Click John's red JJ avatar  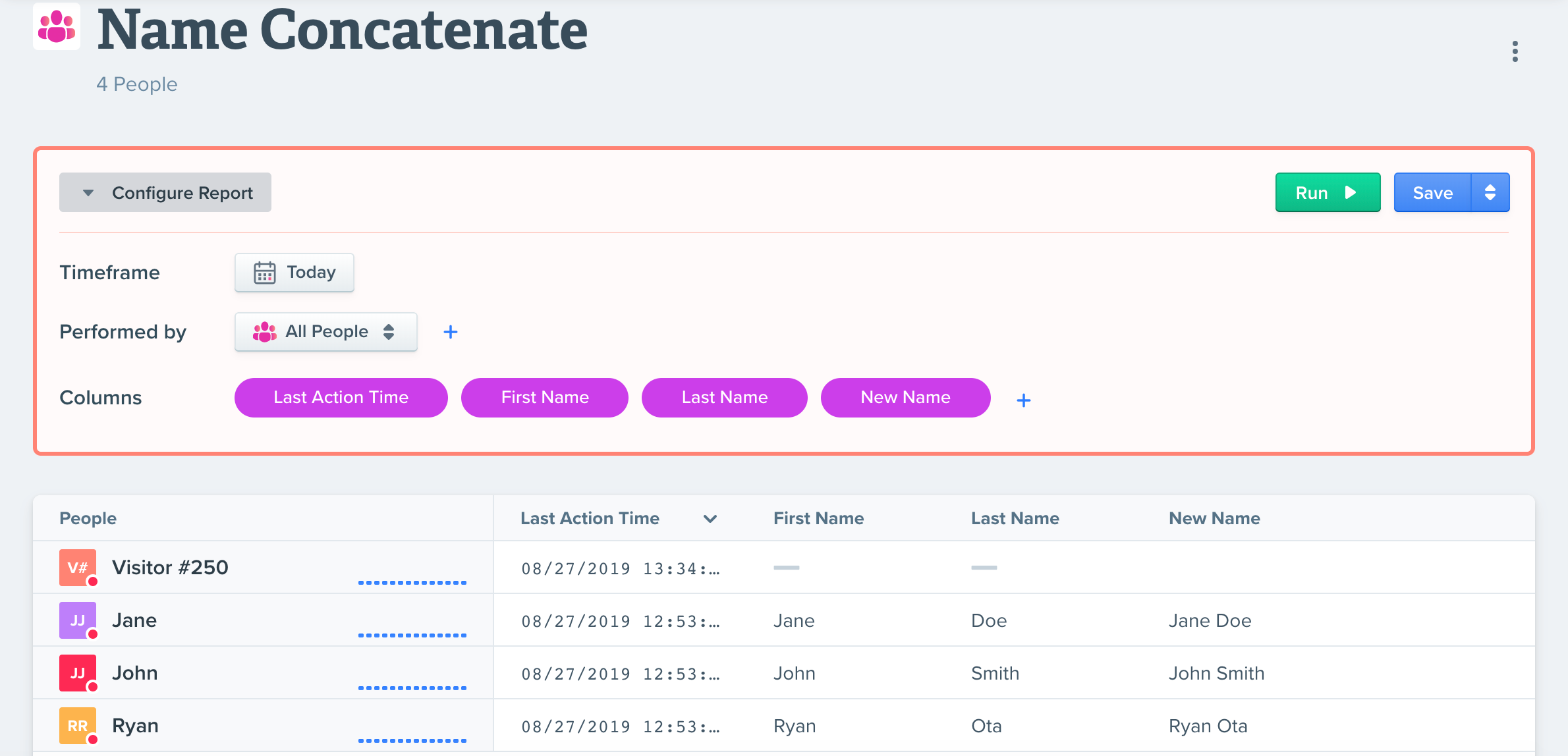tap(78, 672)
